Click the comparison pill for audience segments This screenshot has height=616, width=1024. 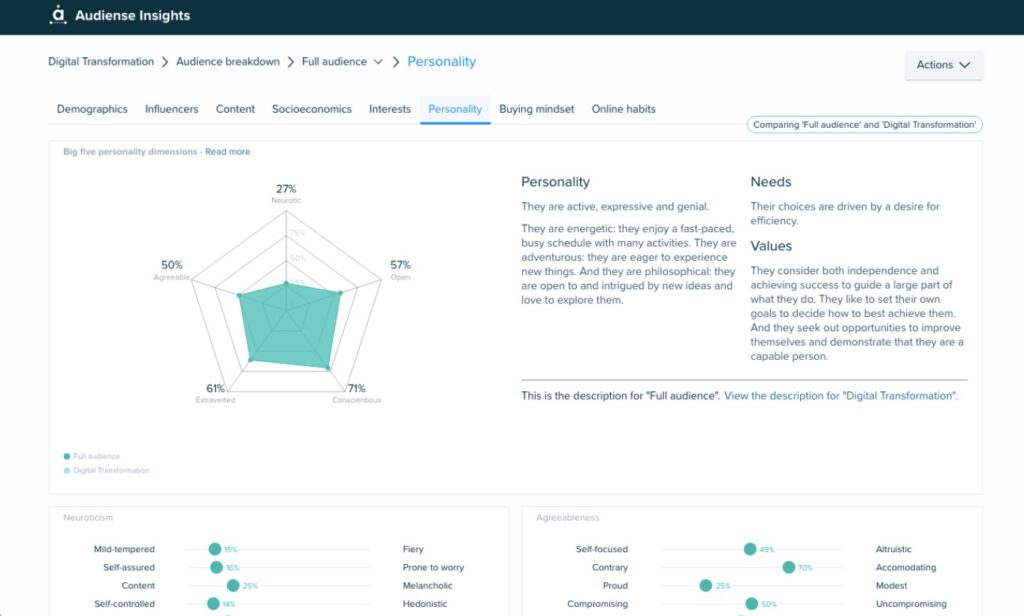click(x=864, y=124)
